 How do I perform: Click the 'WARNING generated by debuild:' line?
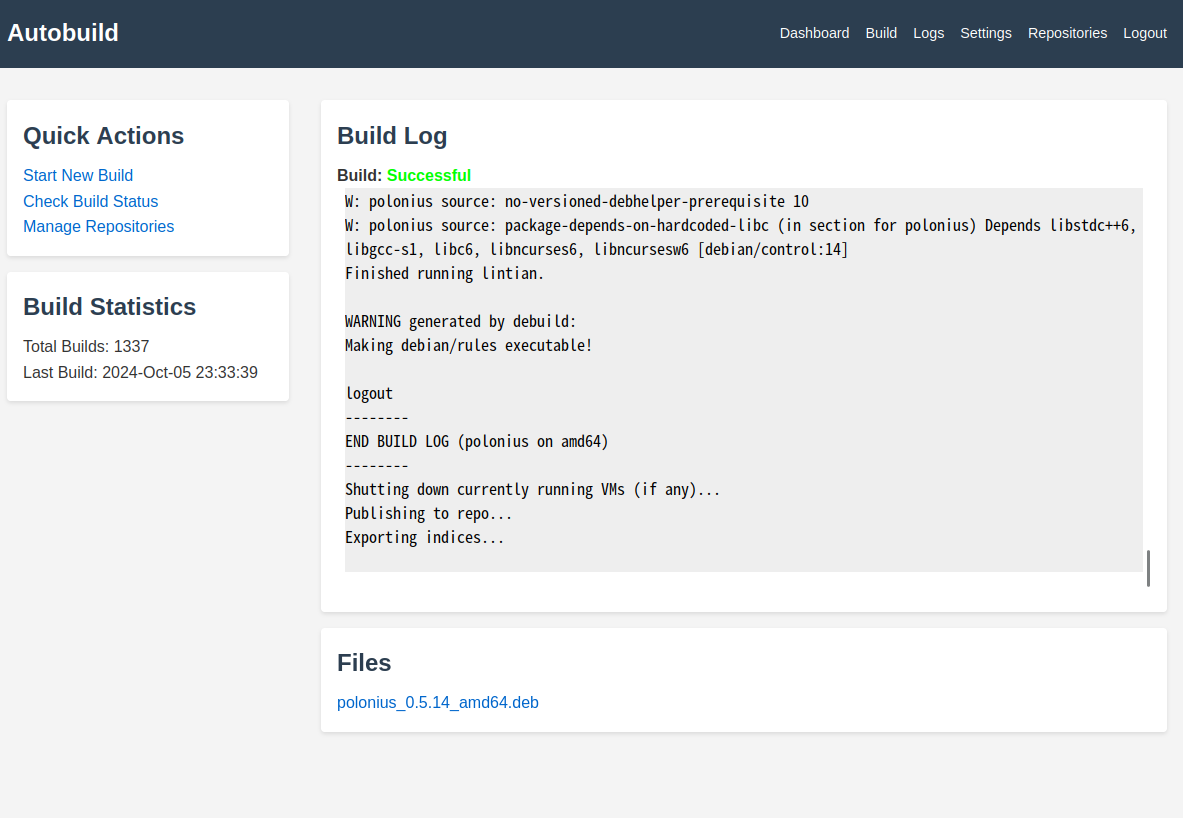[x=460, y=321]
